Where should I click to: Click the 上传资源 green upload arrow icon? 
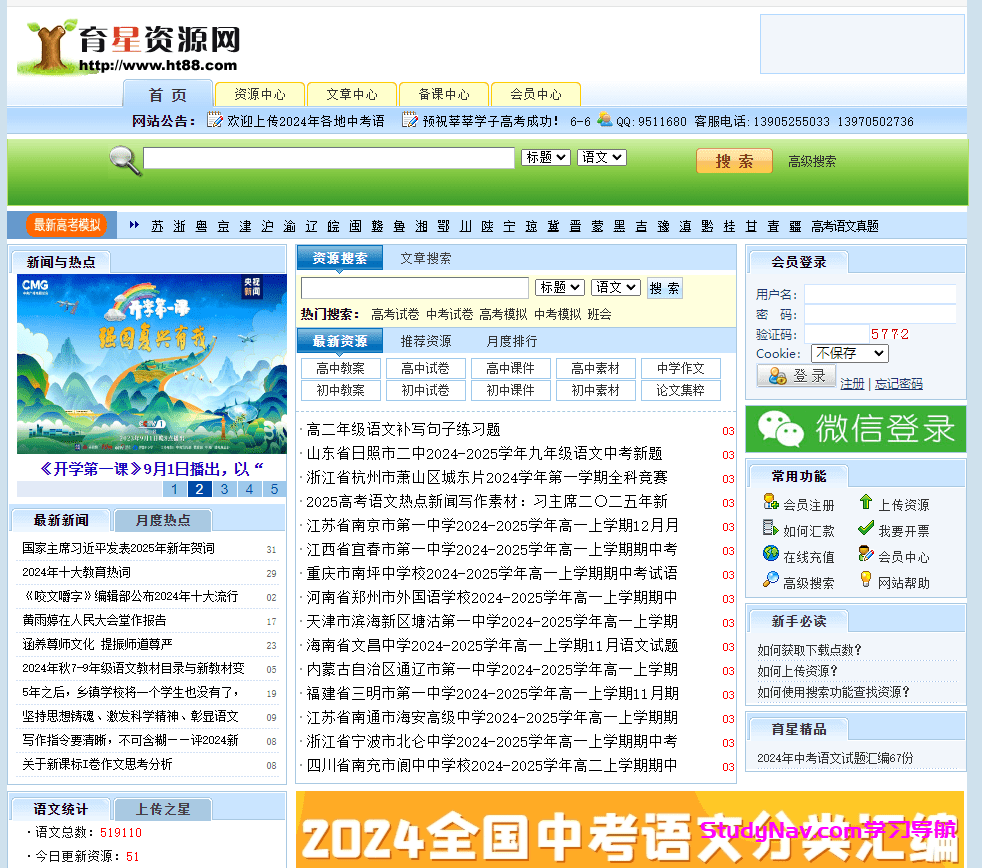866,503
